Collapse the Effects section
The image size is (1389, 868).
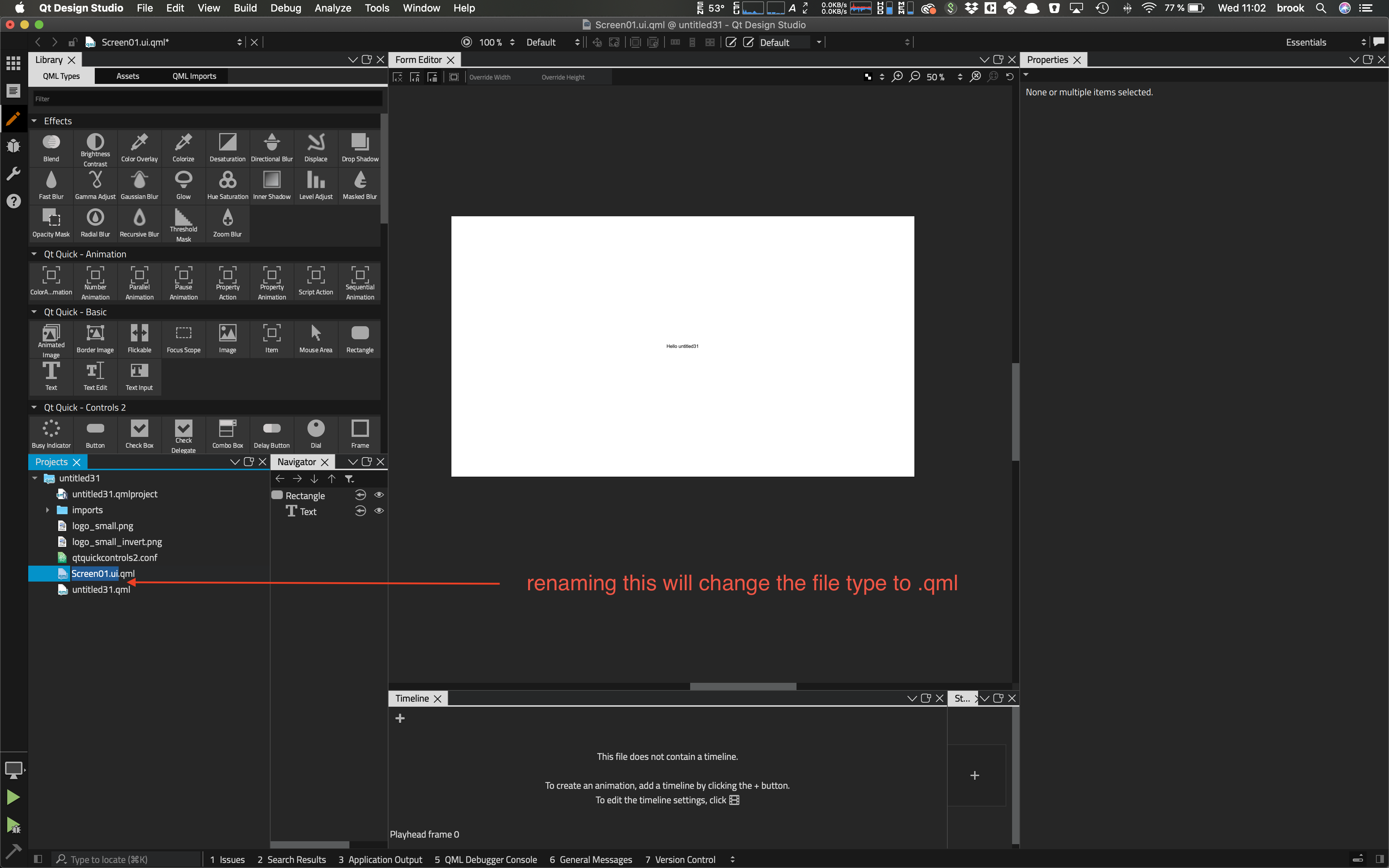pyautogui.click(x=34, y=121)
